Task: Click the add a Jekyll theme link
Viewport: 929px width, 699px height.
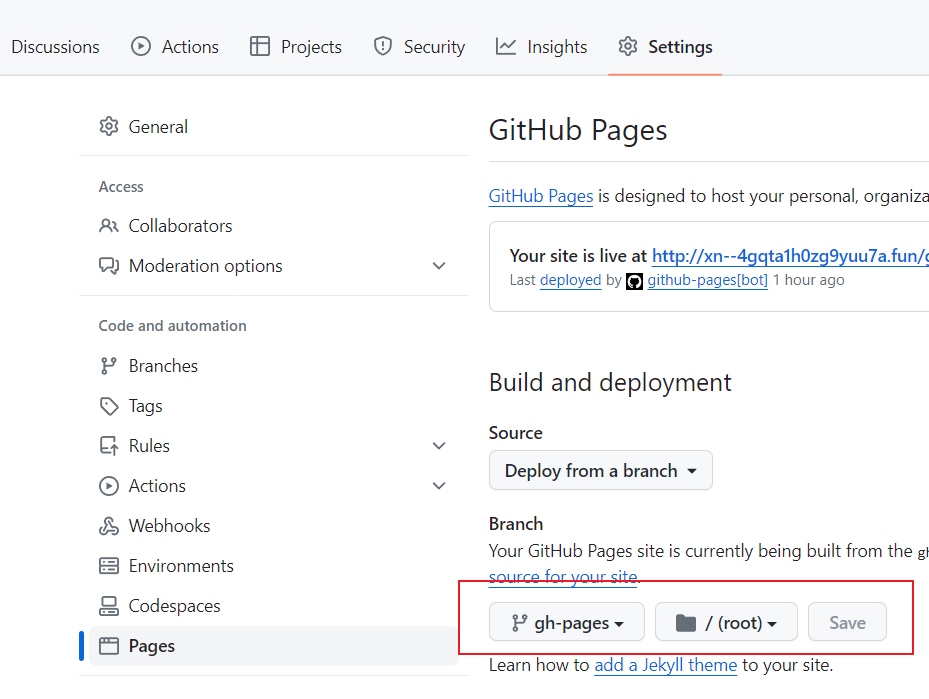Action: click(x=665, y=665)
